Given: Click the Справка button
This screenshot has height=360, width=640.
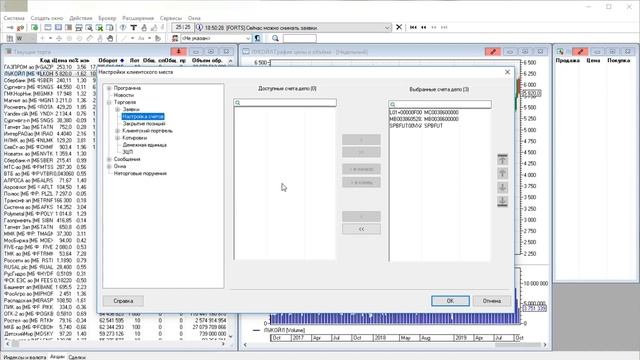Looking at the screenshot, I should (x=123, y=301).
